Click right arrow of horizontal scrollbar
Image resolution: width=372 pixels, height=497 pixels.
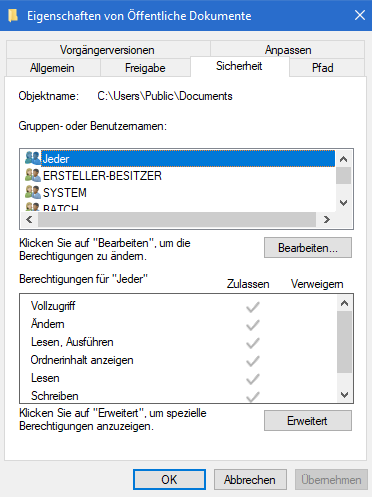point(327,219)
